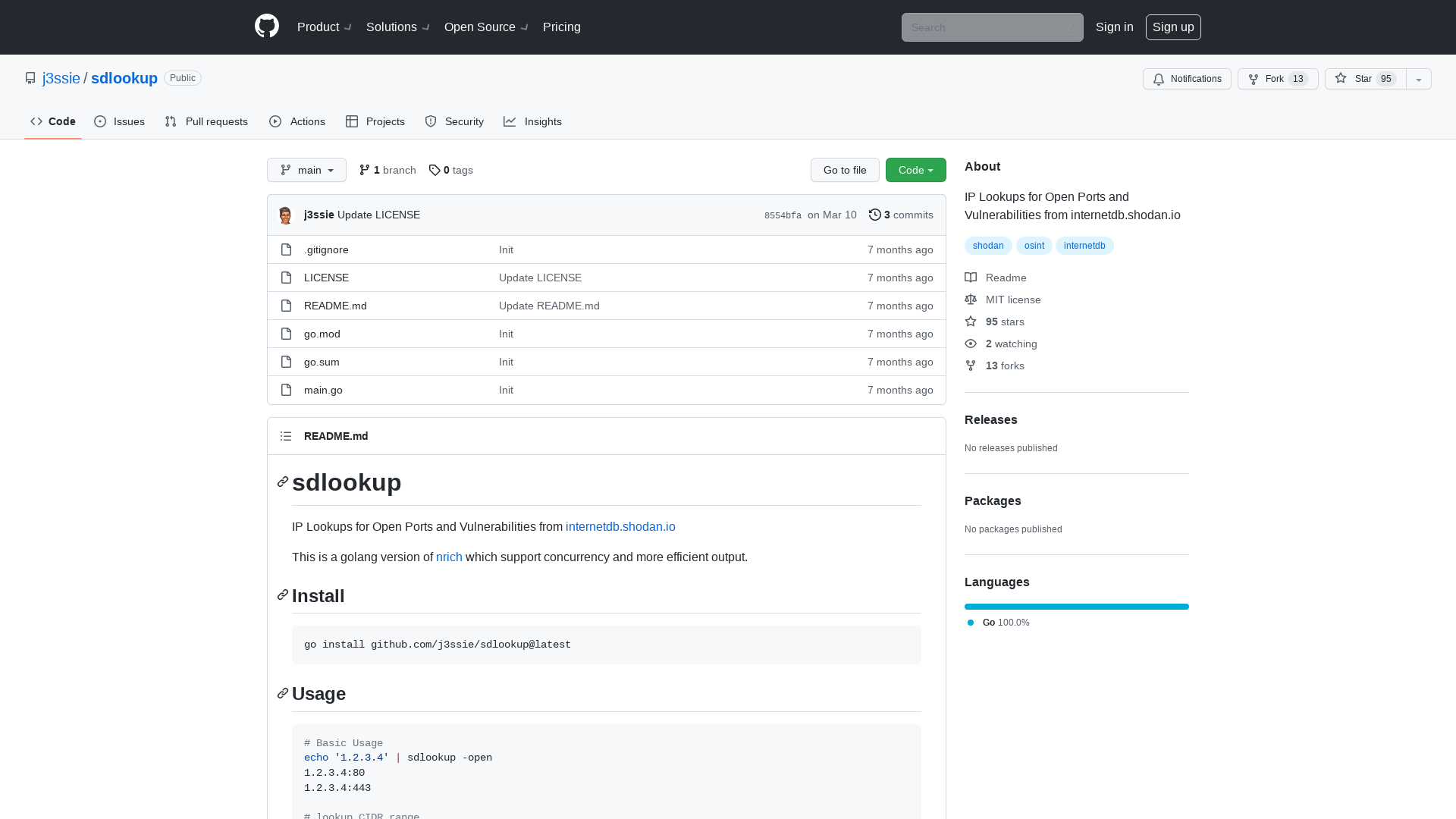Open the 3 commits history link

(901, 215)
